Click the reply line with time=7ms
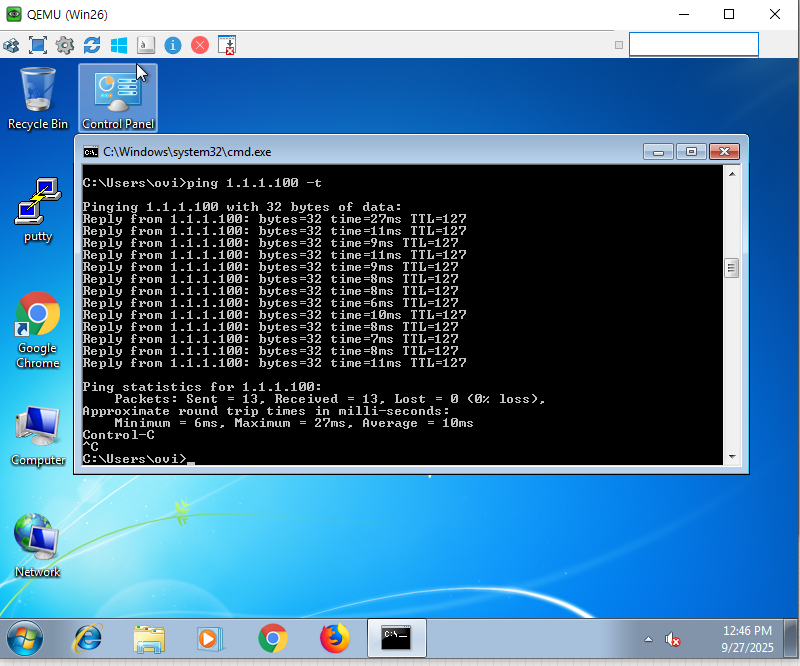Viewport: 800px width, 666px height. (x=270, y=339)
